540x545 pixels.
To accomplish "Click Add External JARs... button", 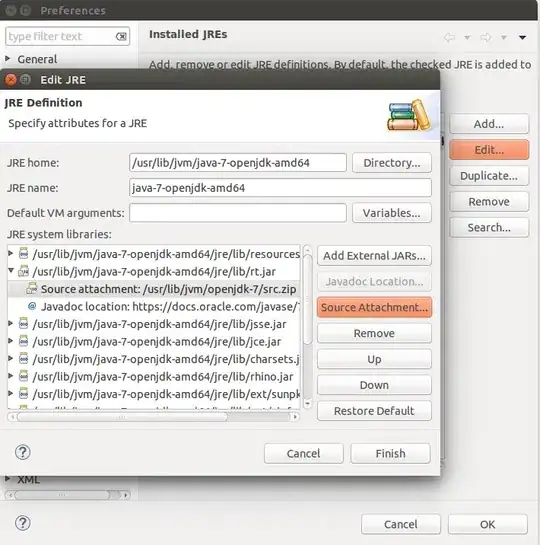I will point(374,256).
